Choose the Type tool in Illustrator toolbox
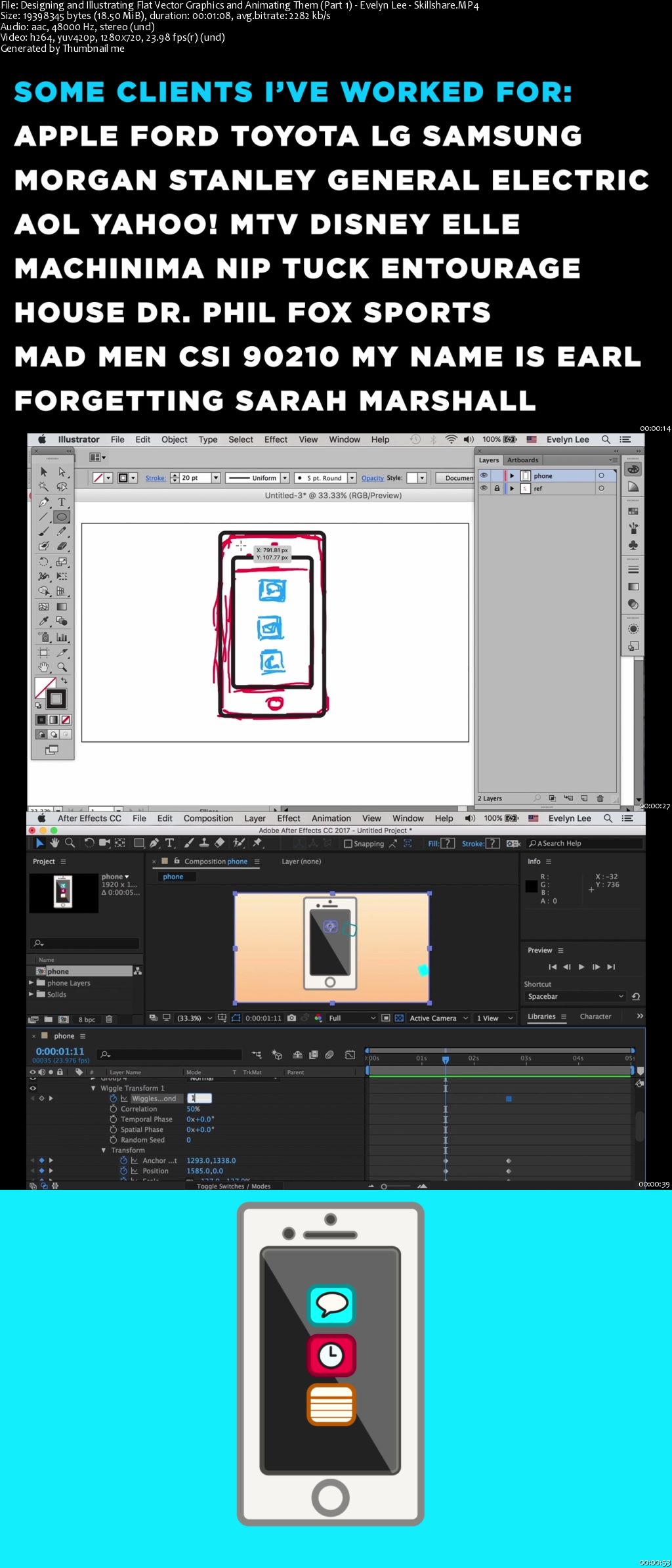 tap(62, 502)
